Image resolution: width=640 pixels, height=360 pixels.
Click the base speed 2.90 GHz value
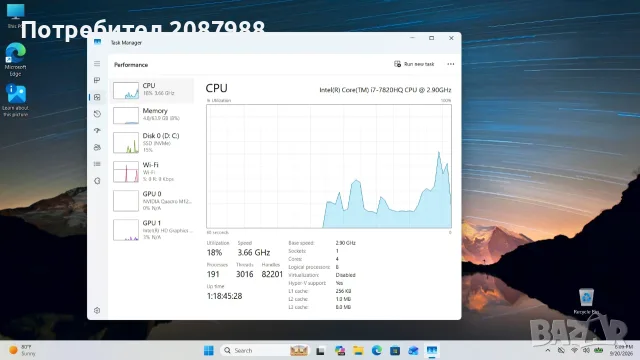click(345, 243)
